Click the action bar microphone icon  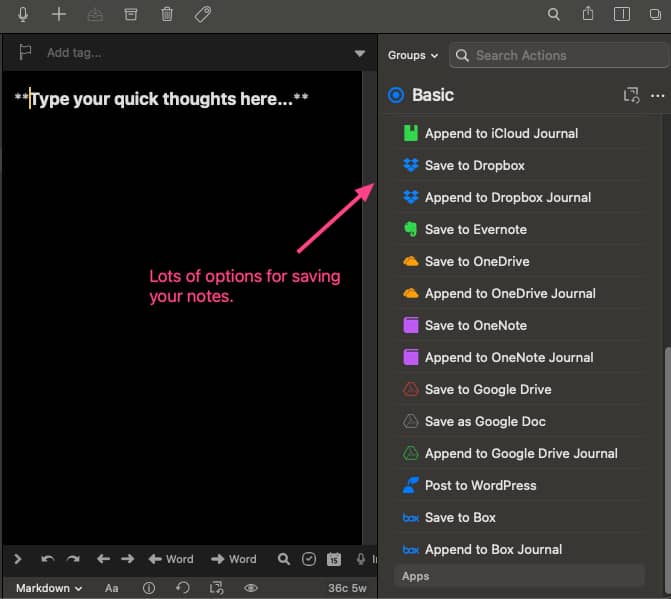(x=361, y=559)
